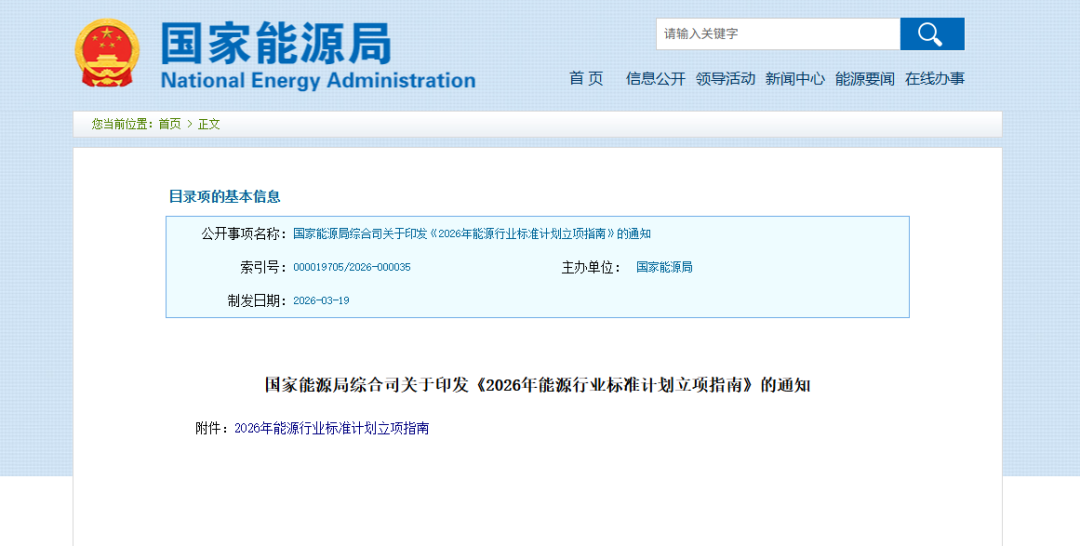
Task: Click the 您当前位置 label
Action: [123, 124]
